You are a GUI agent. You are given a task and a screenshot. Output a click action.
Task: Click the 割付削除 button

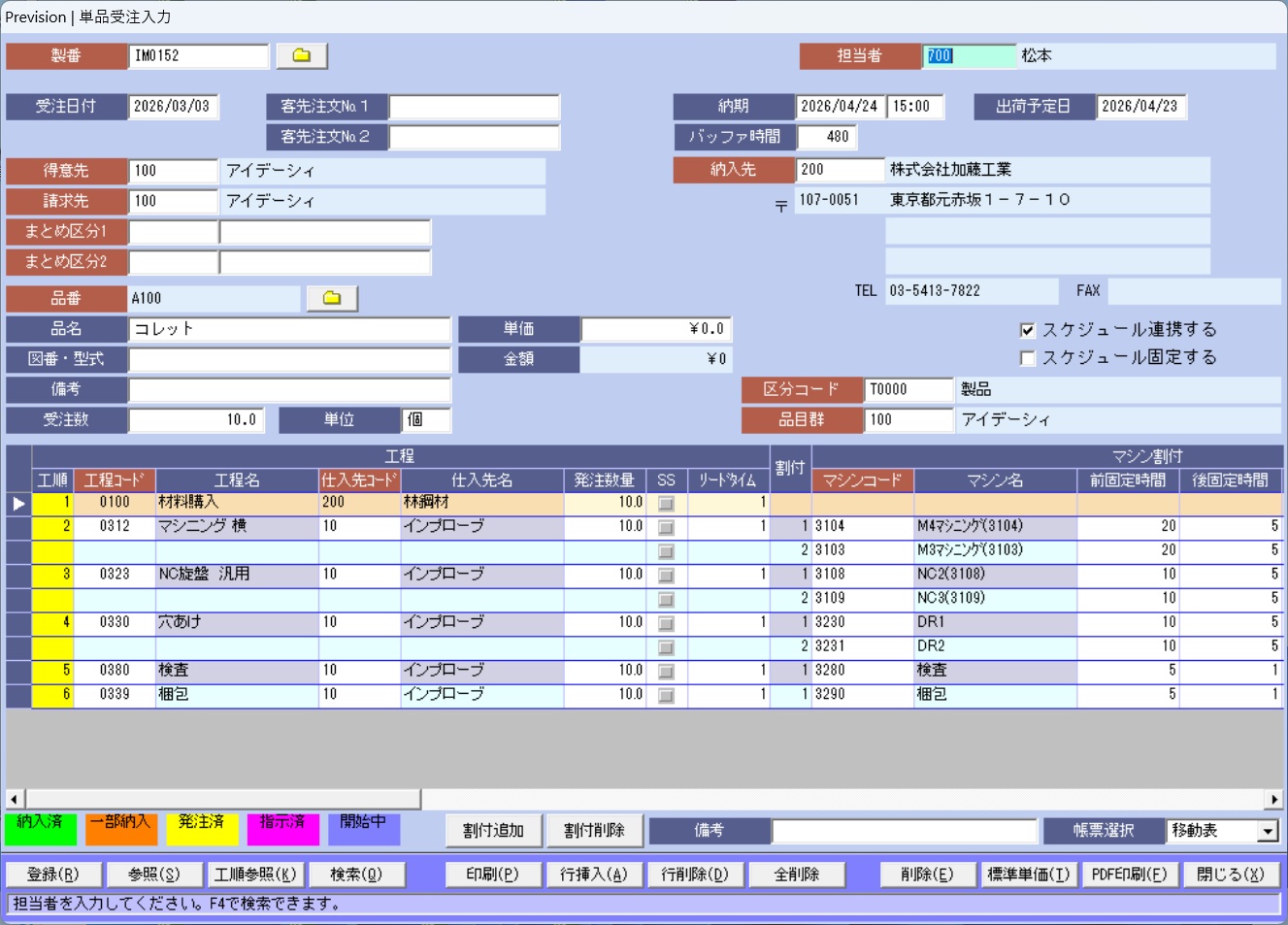pos(594,831)
